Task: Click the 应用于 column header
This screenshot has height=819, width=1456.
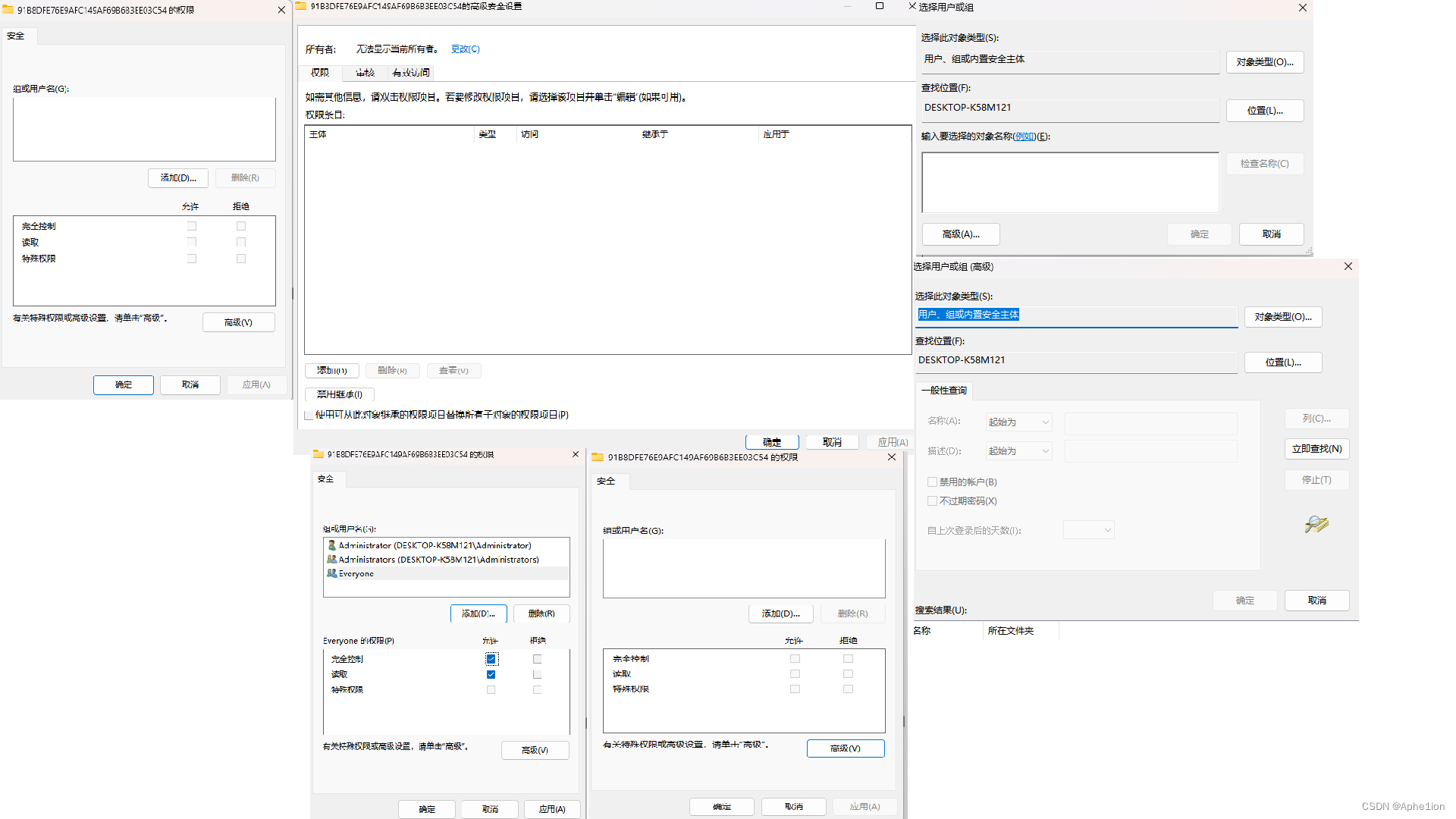Action: 834,134
